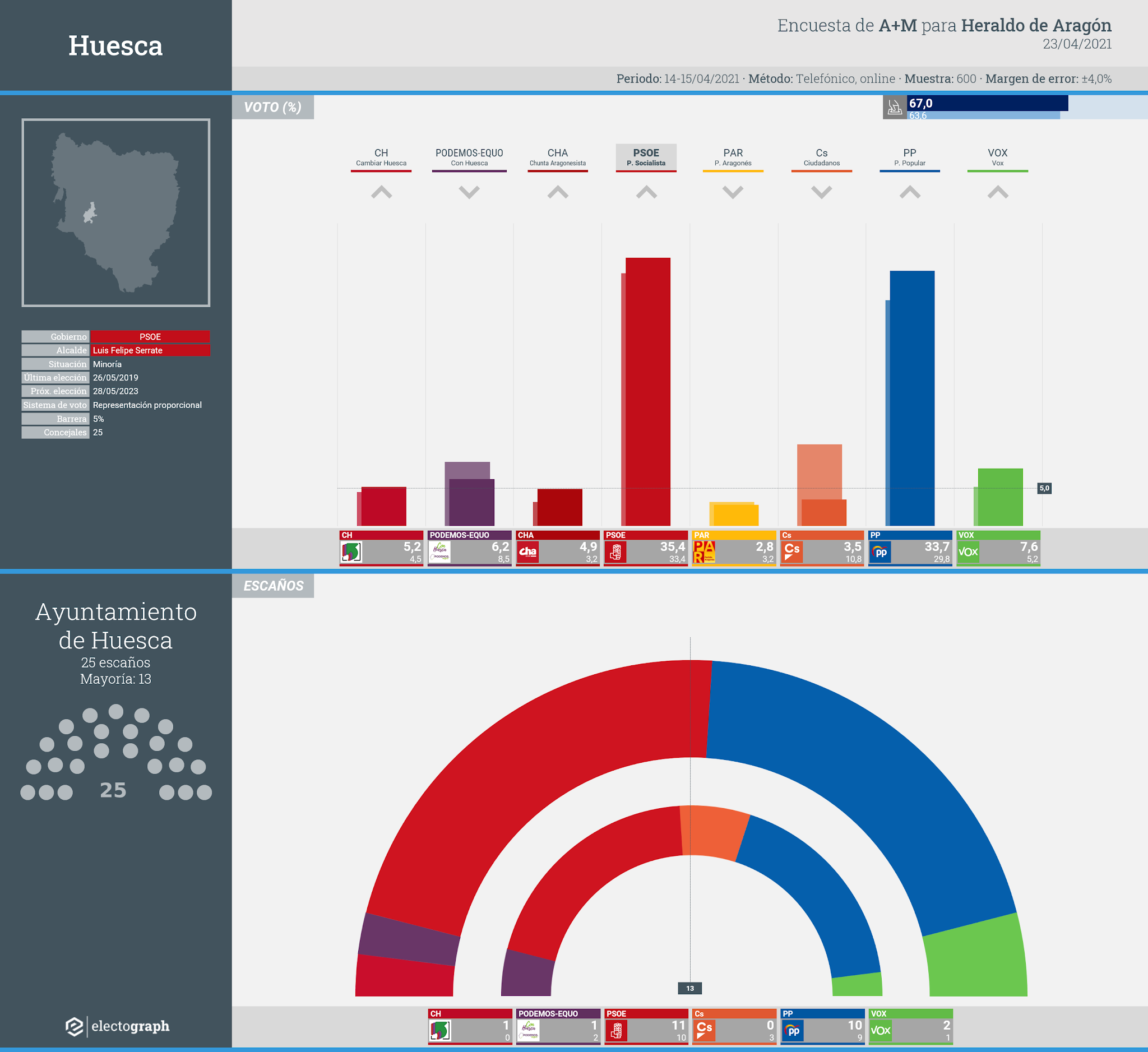Click the PP 33,7 vote card
Image resolution: width=1148 pixels, height=1052 pixels.
[910, 548]
